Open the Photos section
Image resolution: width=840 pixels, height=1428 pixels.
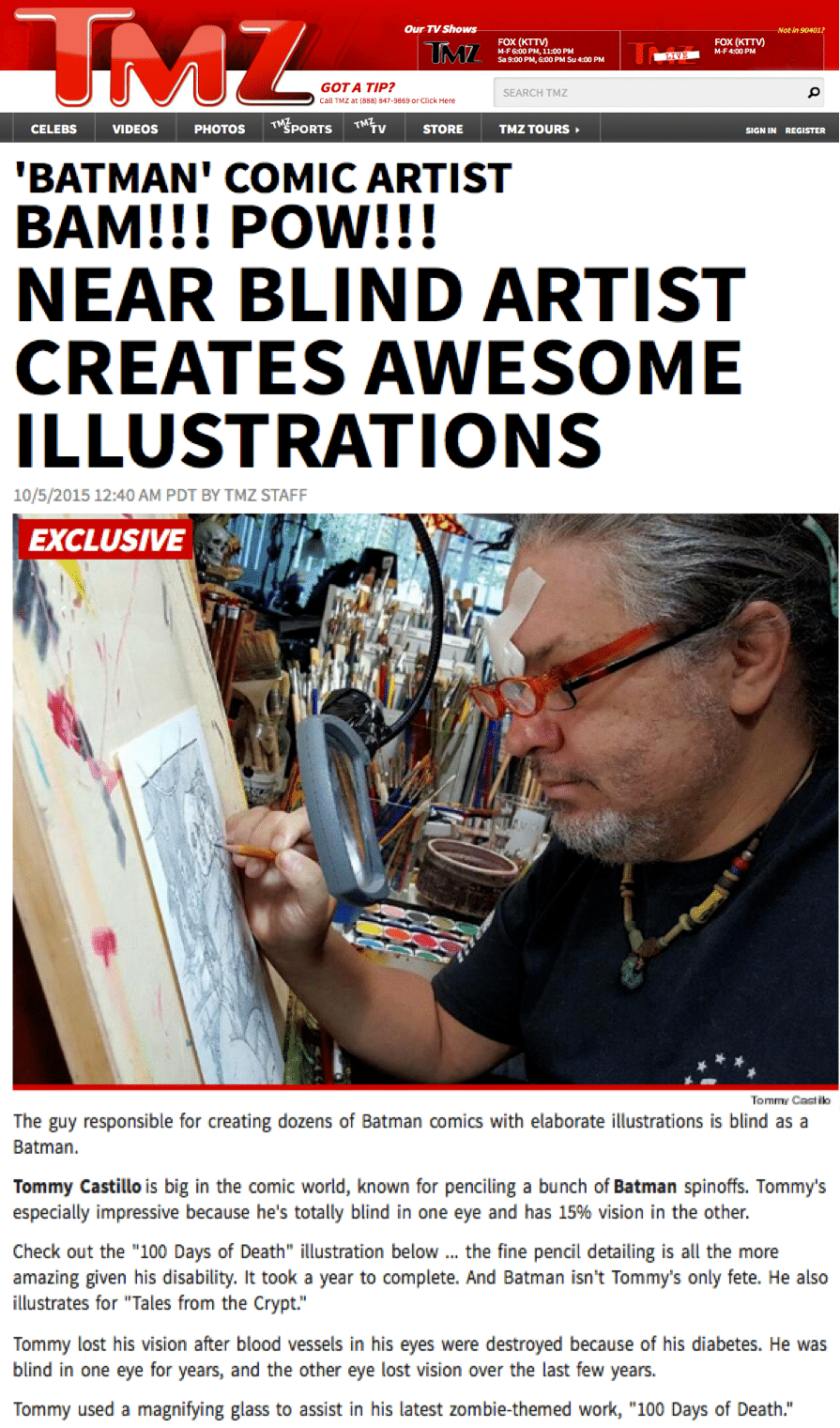pyautogui.click(x=220, y=129)
